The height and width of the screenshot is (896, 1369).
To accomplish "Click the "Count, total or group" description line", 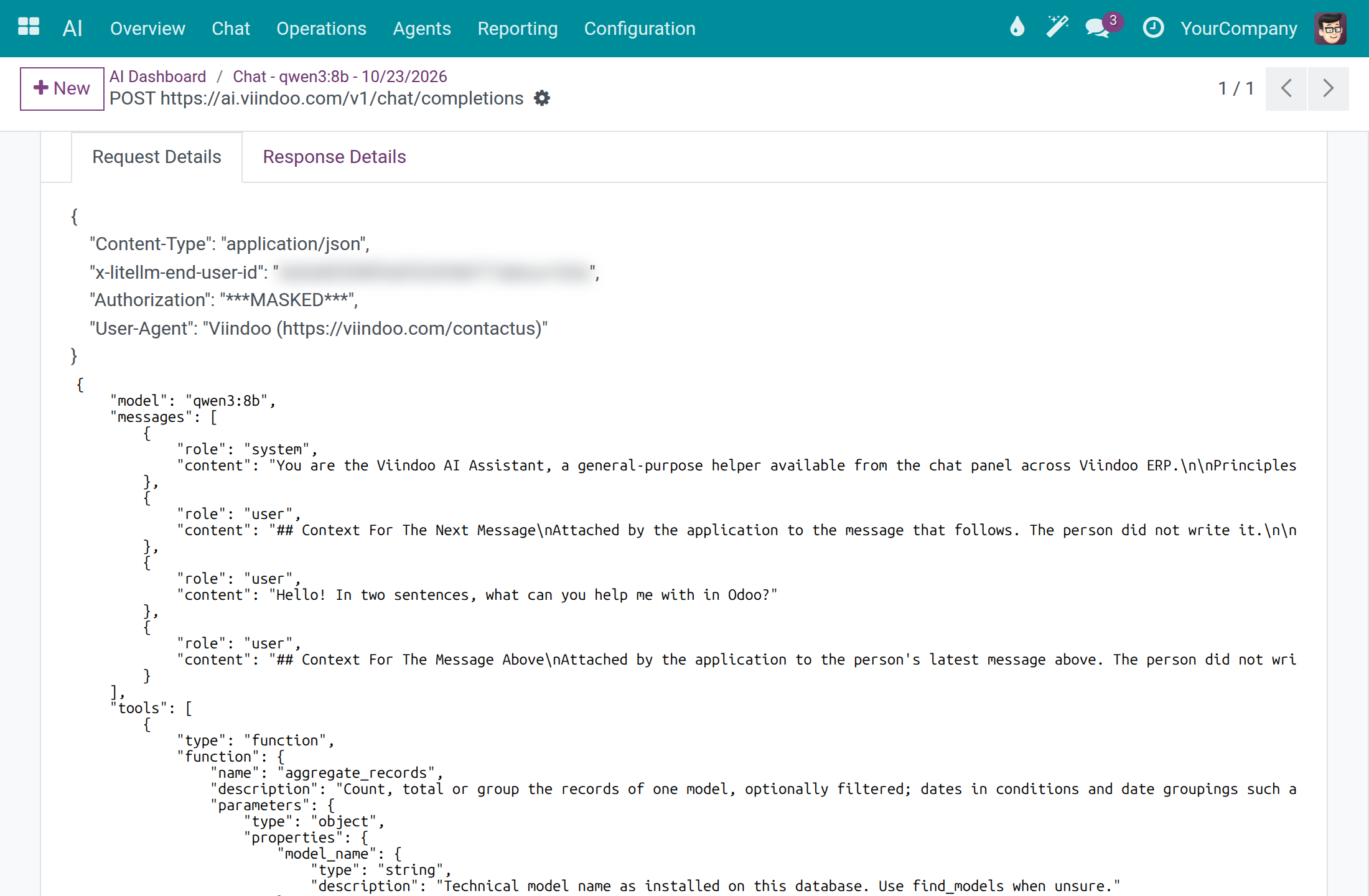I will 754,789.
